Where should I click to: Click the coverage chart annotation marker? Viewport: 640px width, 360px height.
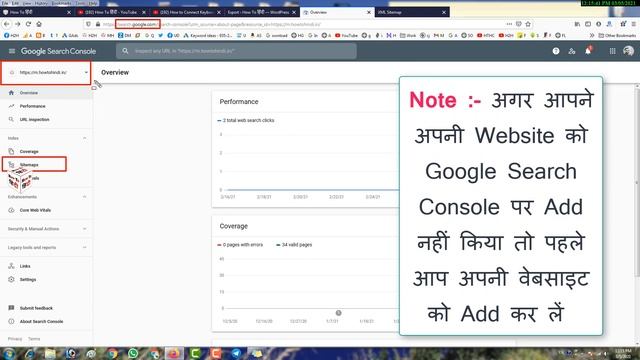338,313
